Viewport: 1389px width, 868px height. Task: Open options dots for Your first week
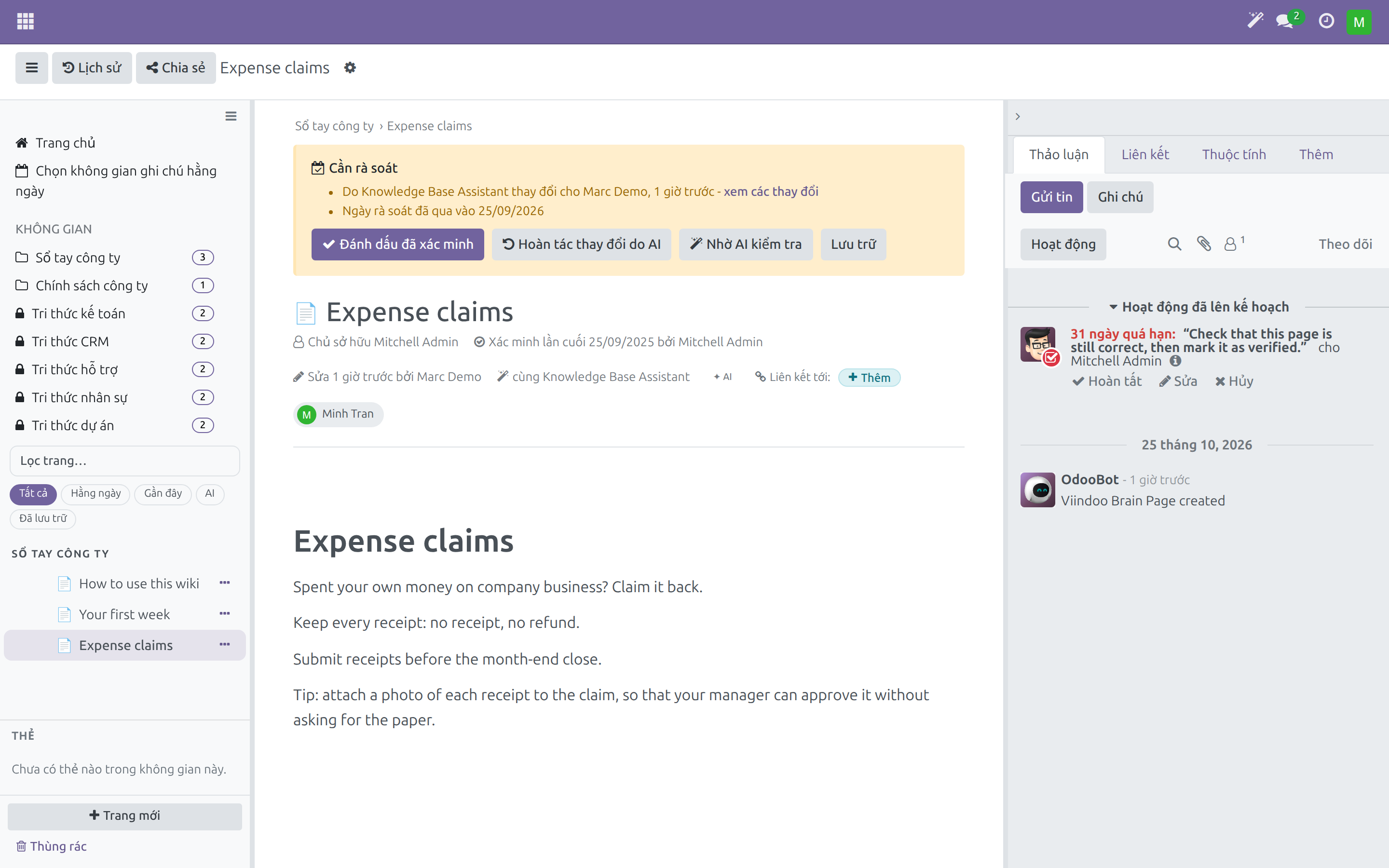pos(224,614)
